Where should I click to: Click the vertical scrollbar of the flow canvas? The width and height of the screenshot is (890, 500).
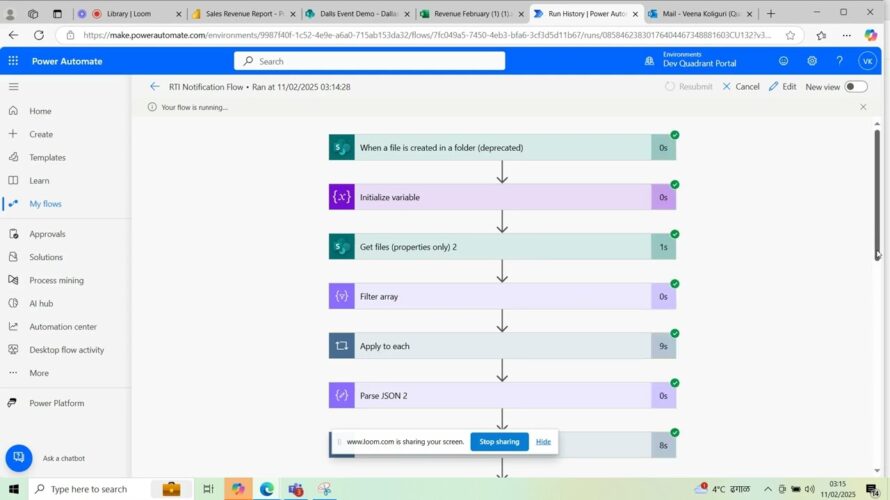click(877, 190)
